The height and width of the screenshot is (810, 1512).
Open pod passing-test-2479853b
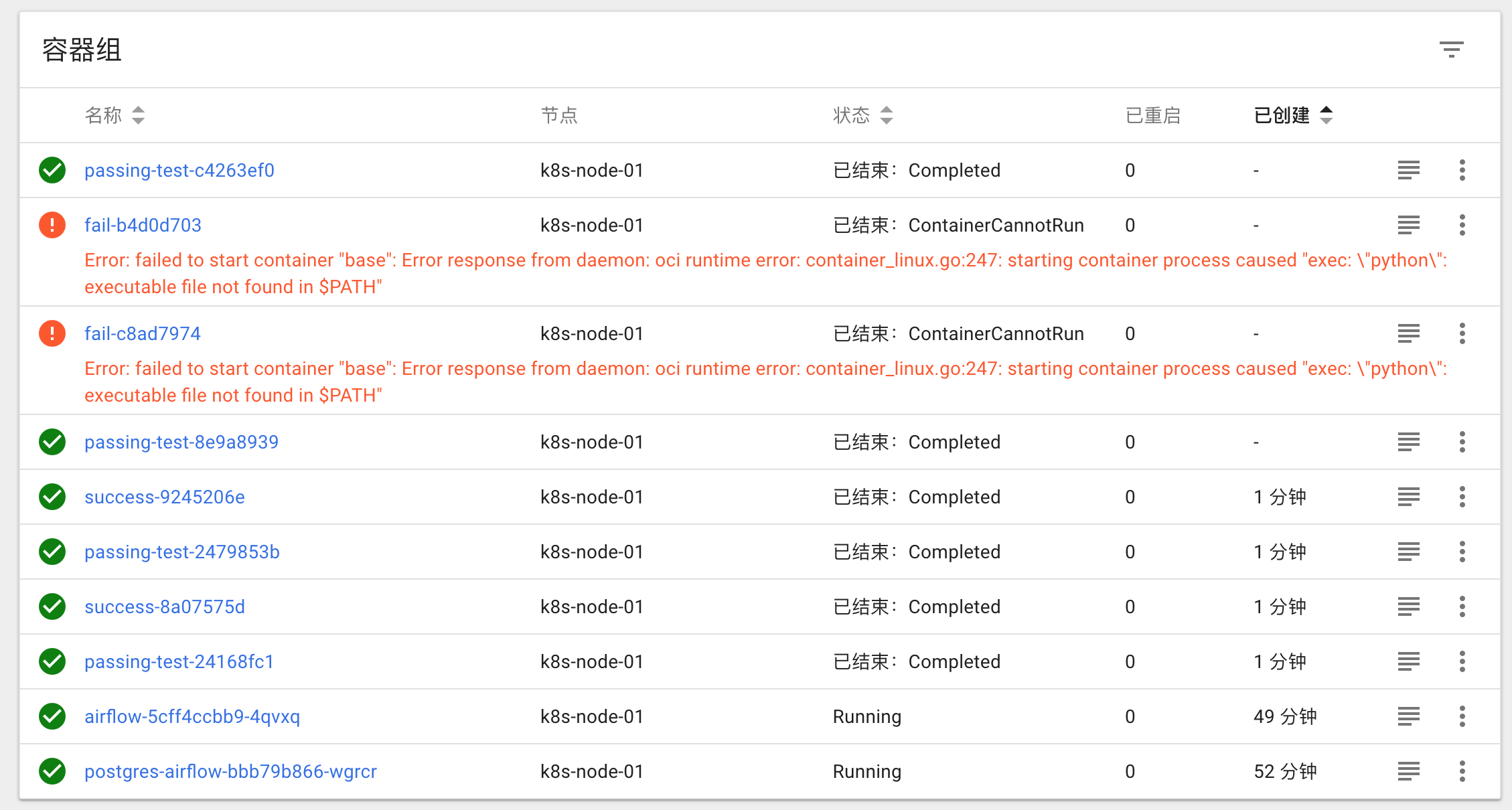pos(181,552)
